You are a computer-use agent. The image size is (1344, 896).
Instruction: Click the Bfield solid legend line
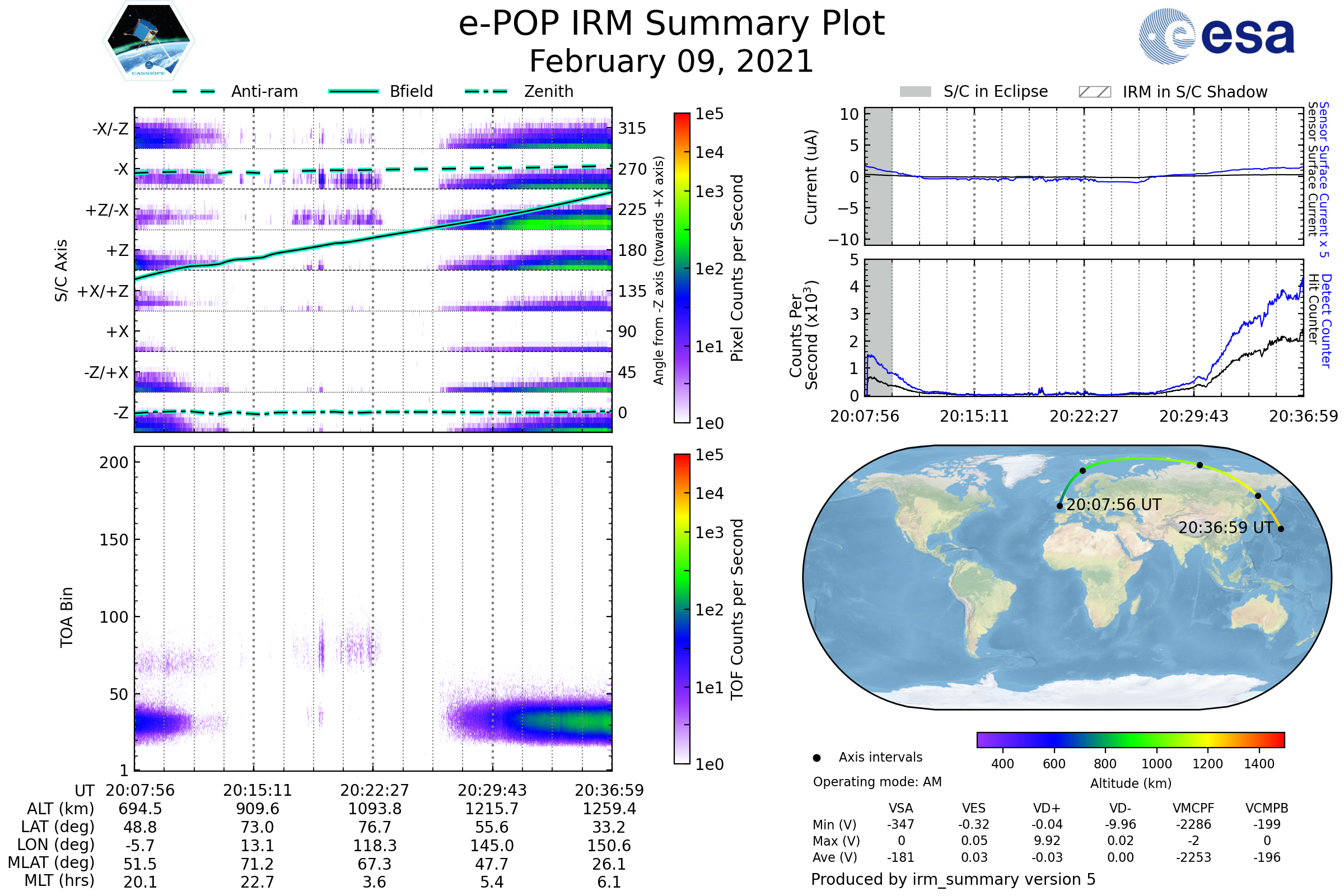click(354, 91)
